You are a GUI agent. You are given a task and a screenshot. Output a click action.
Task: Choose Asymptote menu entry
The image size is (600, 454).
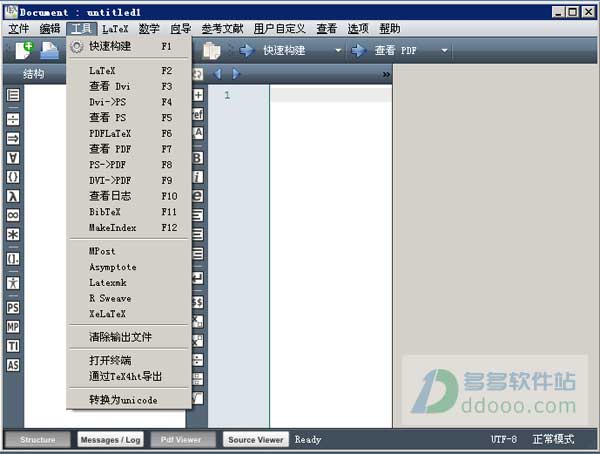click(x=129, y=267)
